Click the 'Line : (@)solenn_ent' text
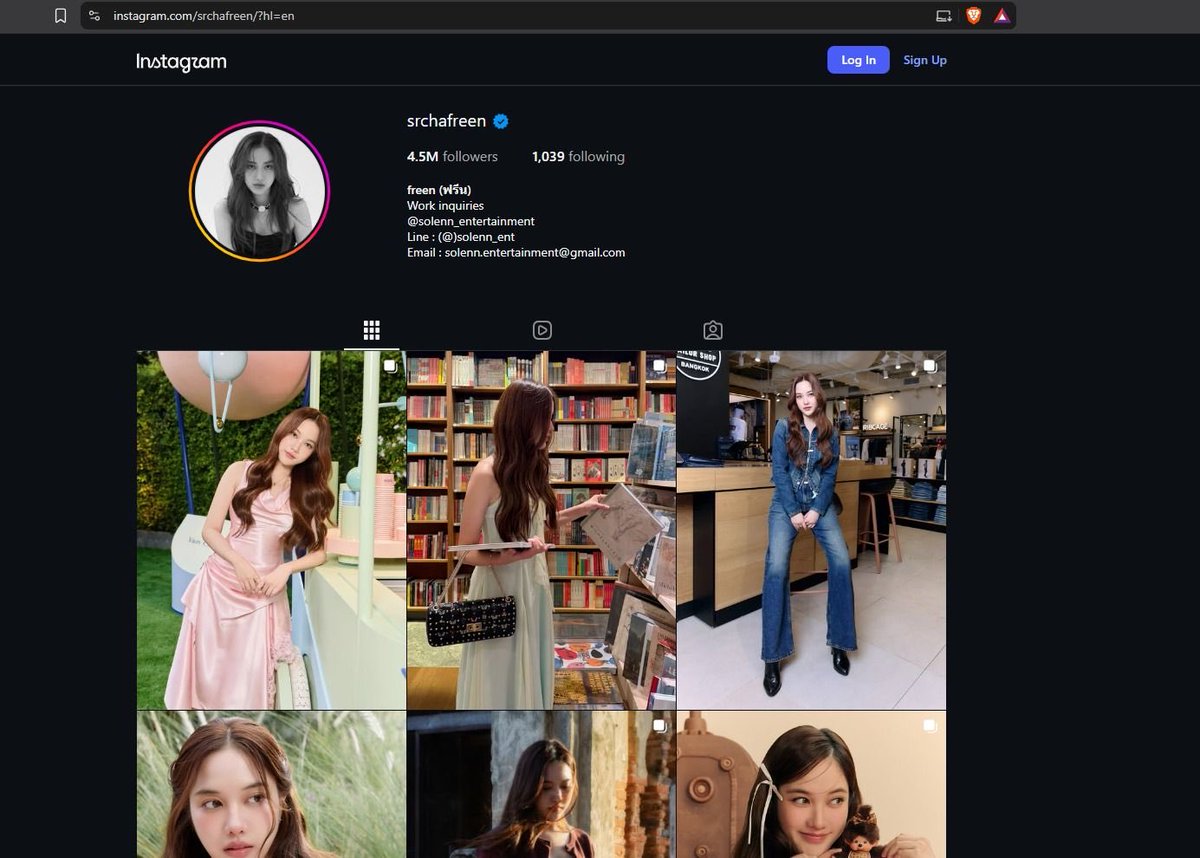The height and width of the screenshot is (858, 1200). pos(461,237)
